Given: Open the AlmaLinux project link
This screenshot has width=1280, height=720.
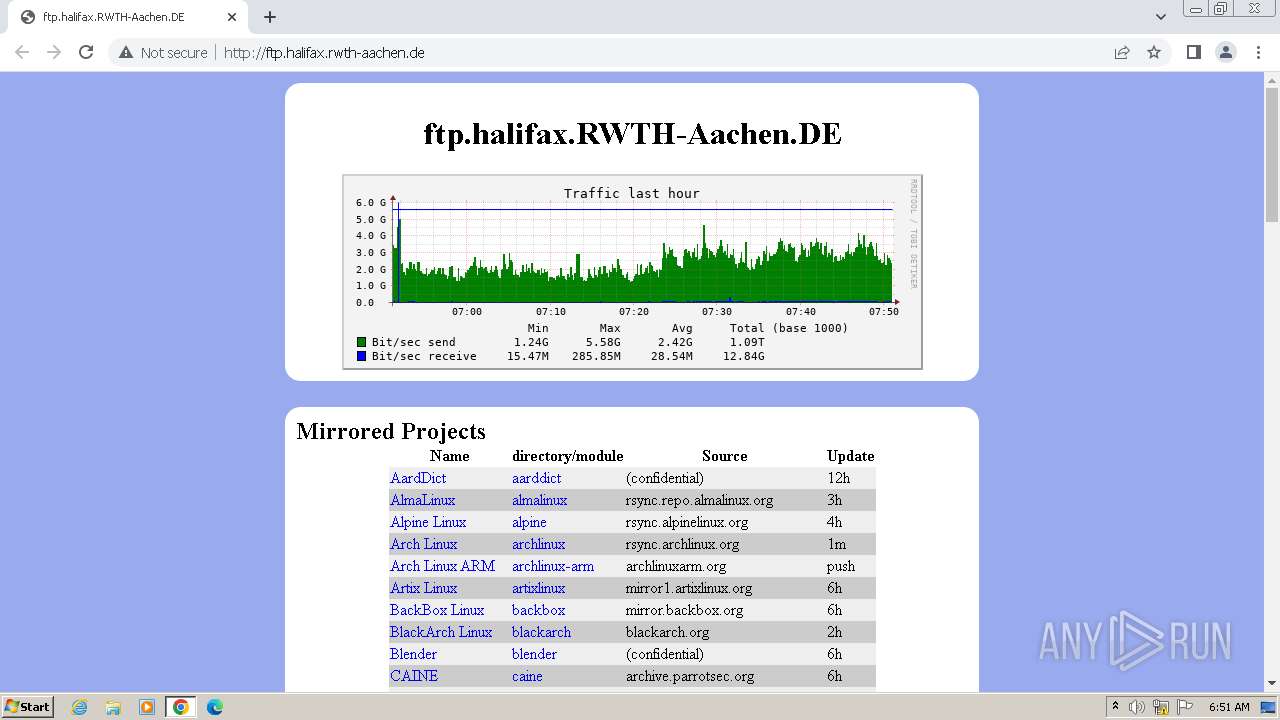Looking at the screenshot, I should [423, 500].
